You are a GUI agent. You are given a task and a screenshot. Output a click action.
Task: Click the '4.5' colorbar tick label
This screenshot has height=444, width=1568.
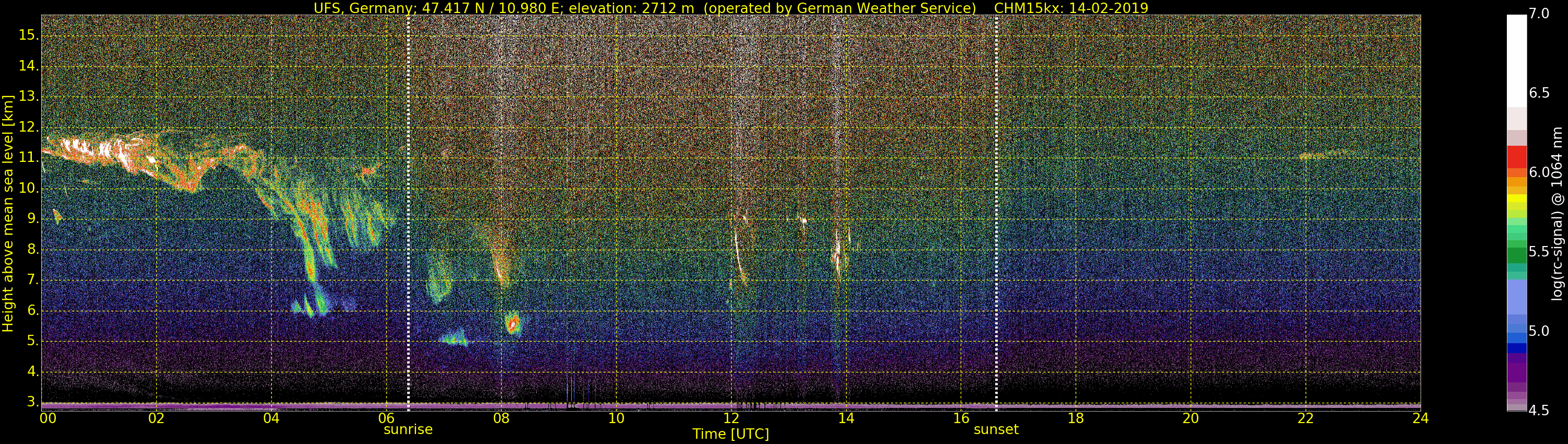pyautogui.click(x=1539, y=411)
